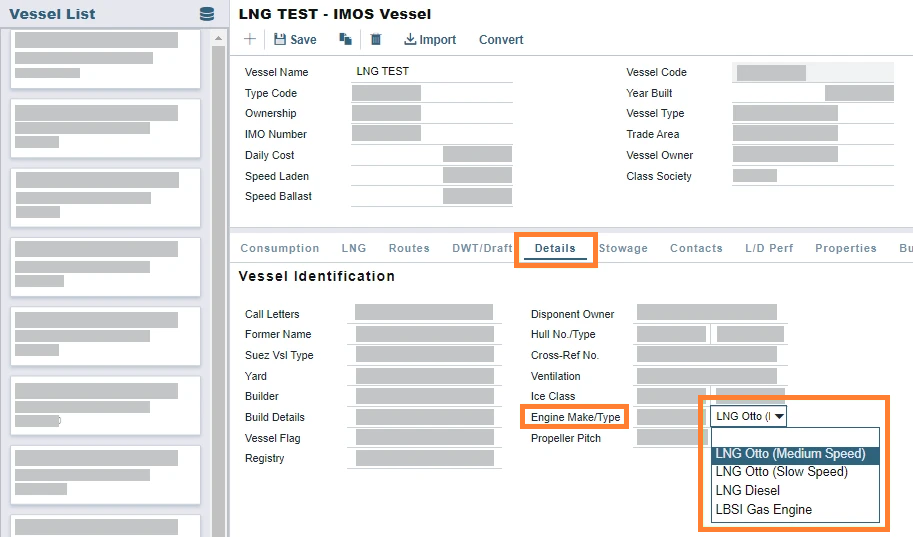
Task: Click the Trade Area field
Action: click(813, 133)
